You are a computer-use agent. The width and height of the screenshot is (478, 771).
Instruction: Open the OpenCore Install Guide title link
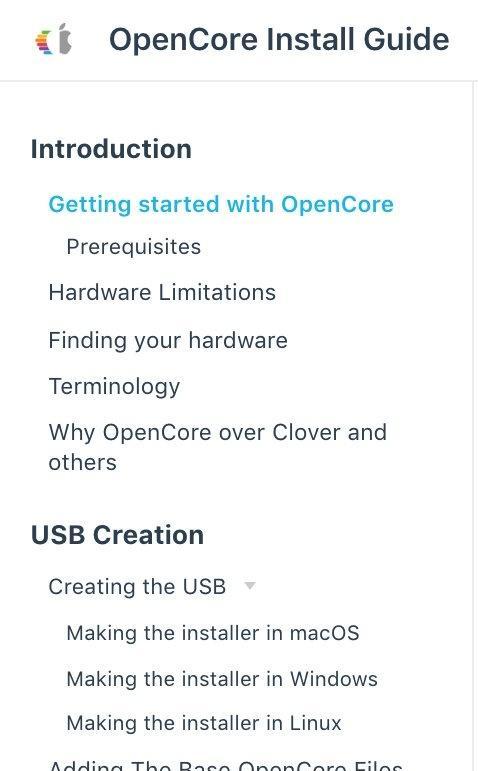[x=279, y=39]
